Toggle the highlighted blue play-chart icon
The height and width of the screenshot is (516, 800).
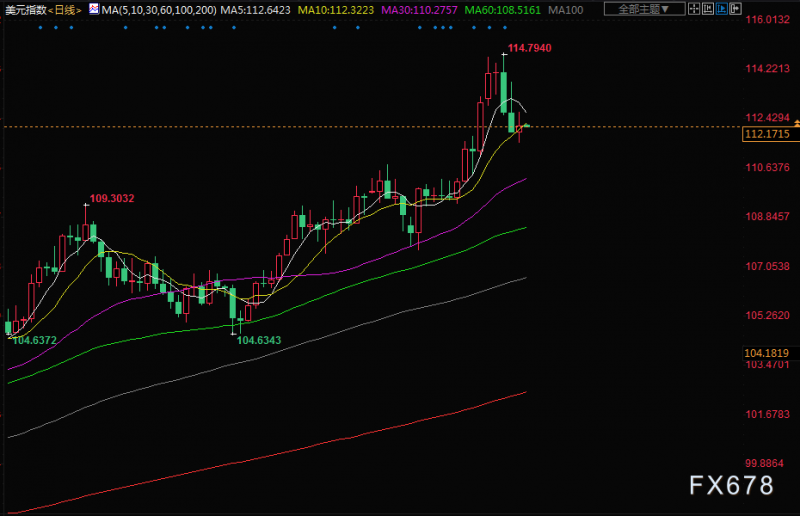(x=721, y=9)
